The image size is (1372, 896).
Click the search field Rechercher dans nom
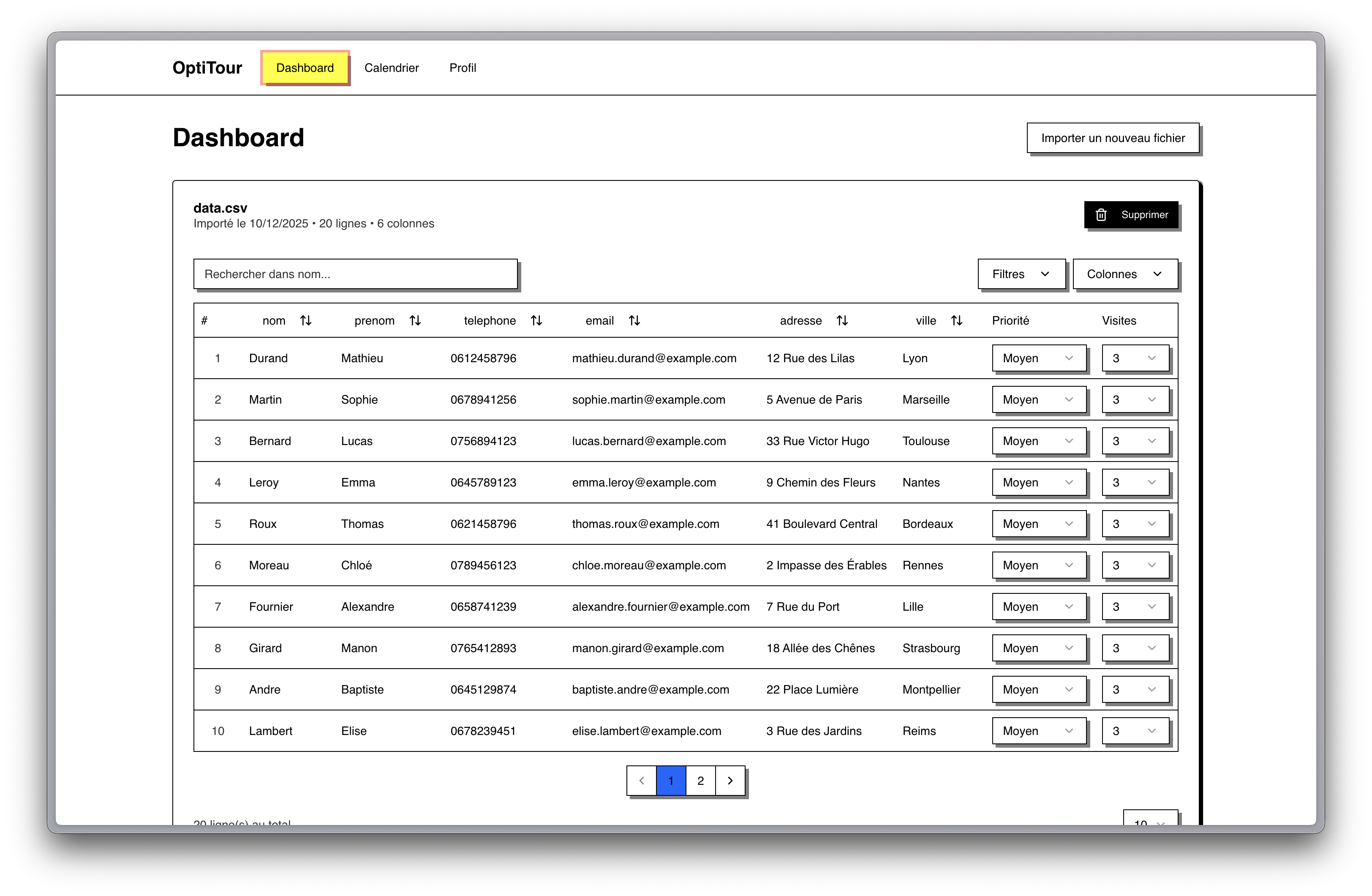click(x=355, y=274)
